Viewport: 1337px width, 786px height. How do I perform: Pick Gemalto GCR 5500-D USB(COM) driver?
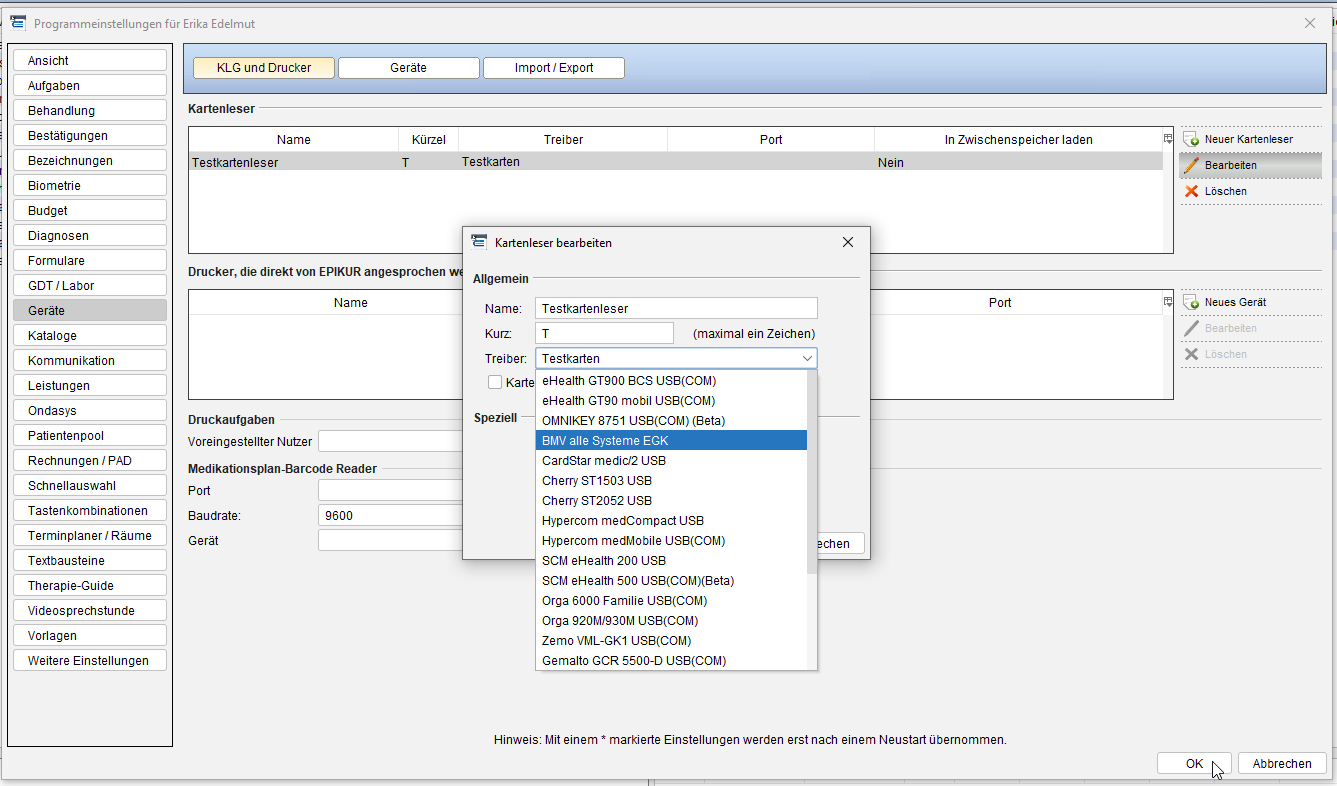(671, 660)
